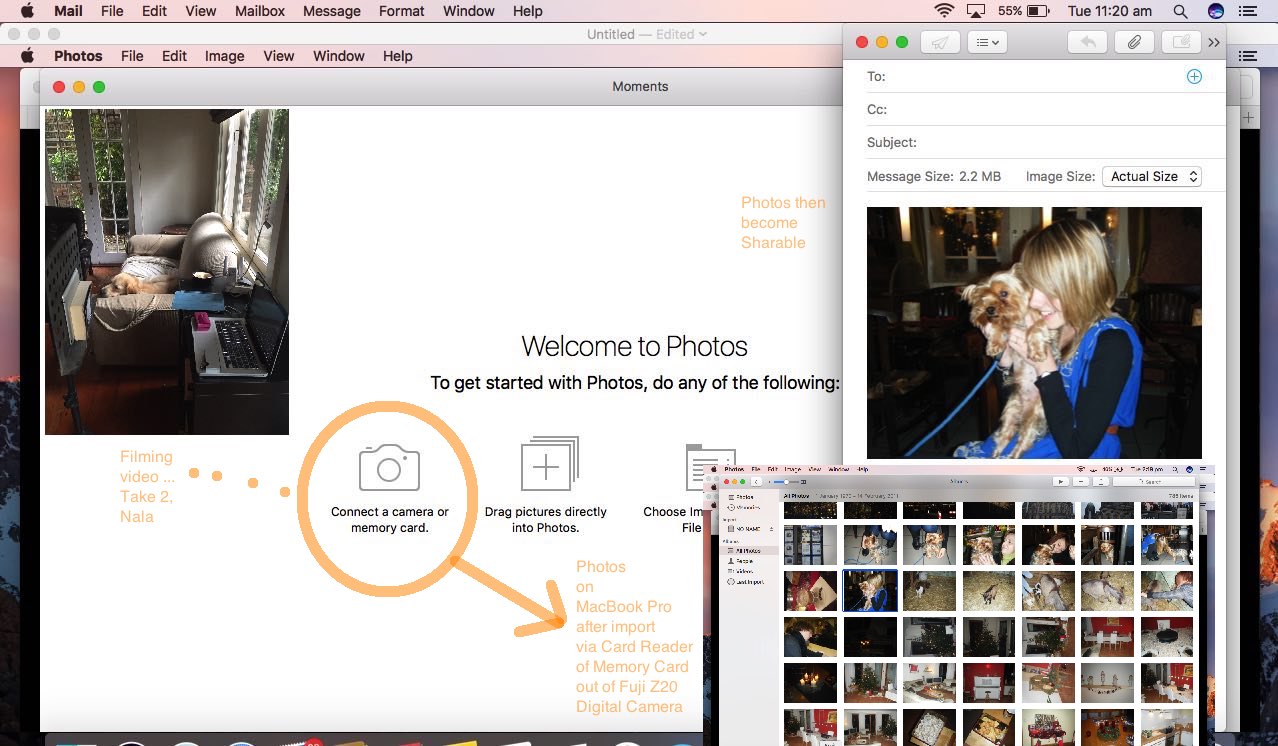Screen dimensions: 1278x746
Task: Open the Help menu in Mail menu bar
Action: tap(527, 11)
